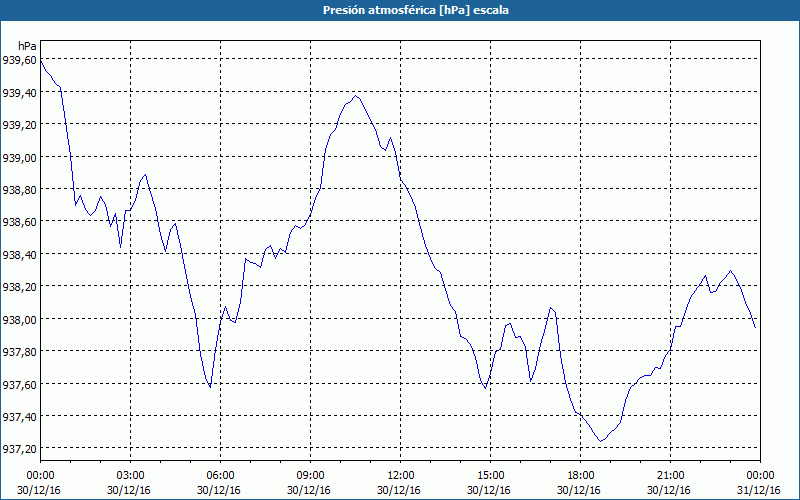The image size is (800, 500).
Task: Click the 938,20 y-axis value
Action: [x=19, y=286]
